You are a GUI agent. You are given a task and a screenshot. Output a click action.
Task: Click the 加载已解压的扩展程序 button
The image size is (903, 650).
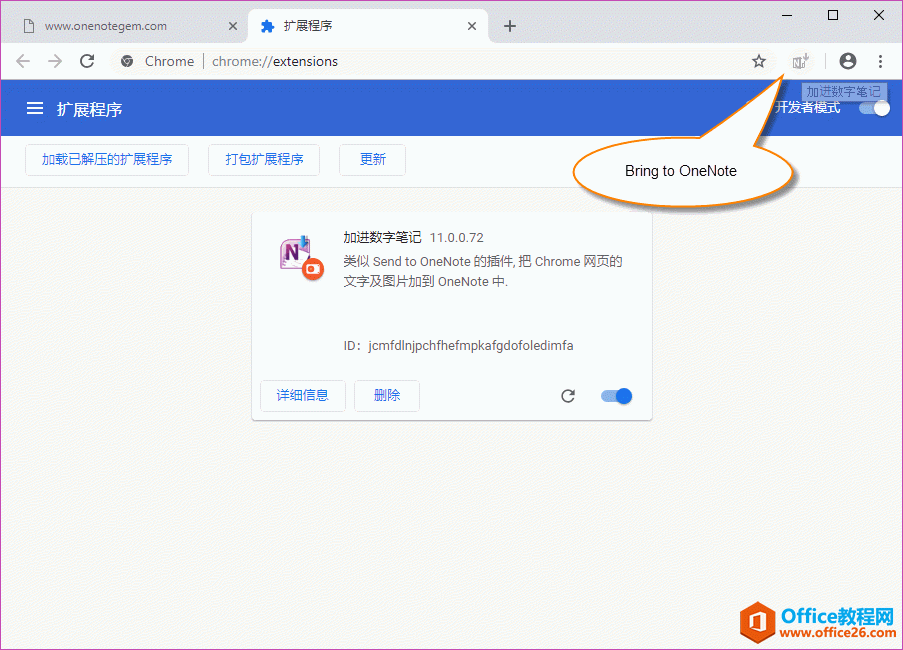tap(106, 159)
